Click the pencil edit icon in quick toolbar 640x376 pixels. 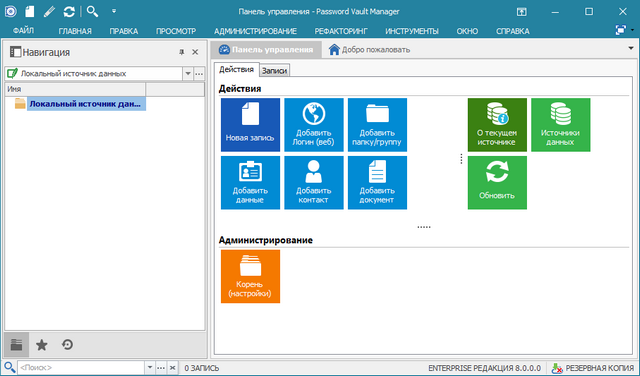49,11
